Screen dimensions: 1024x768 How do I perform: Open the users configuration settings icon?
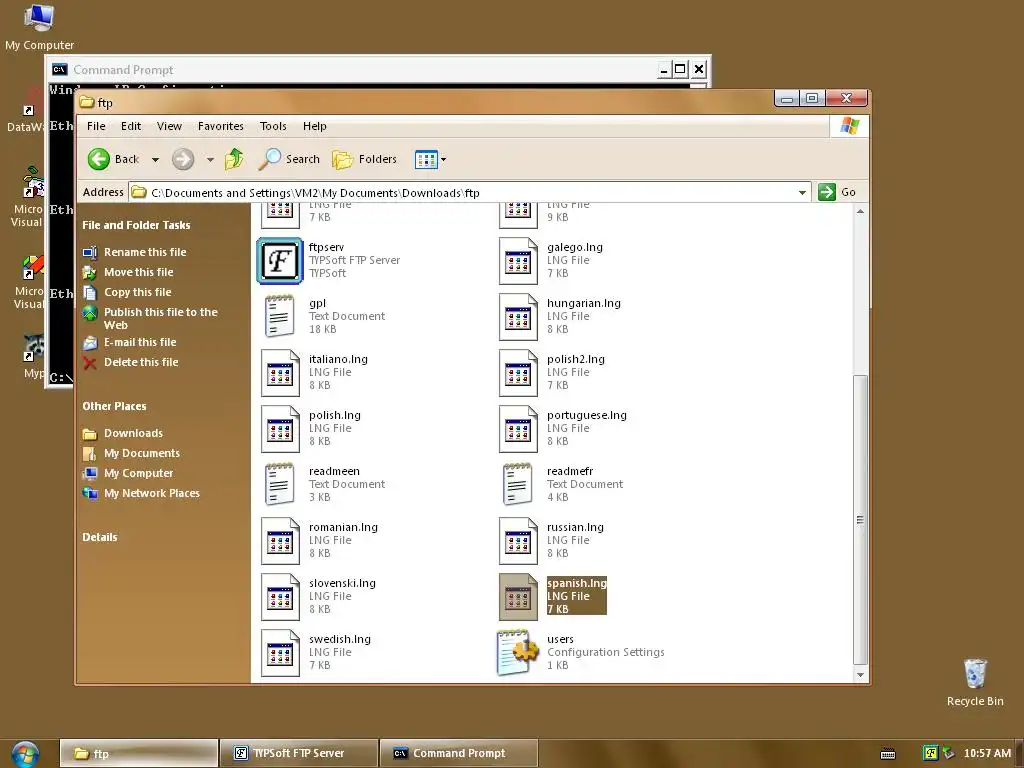[x=518, y=652]
